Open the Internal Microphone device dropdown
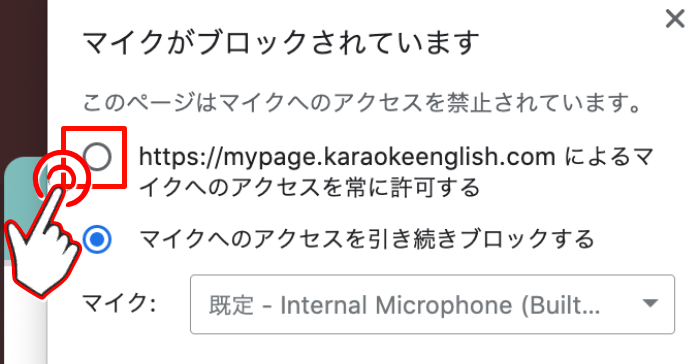This screenshot has width=700, height=364. tap(432, 305)
